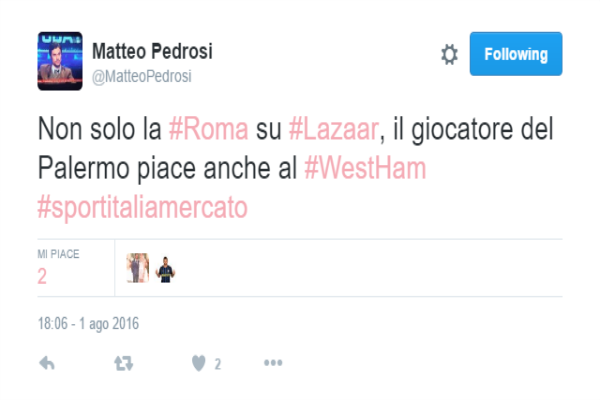The image size is (600, 400).
Task: Open the #Roma hashtag
Action: click(209, 129)
